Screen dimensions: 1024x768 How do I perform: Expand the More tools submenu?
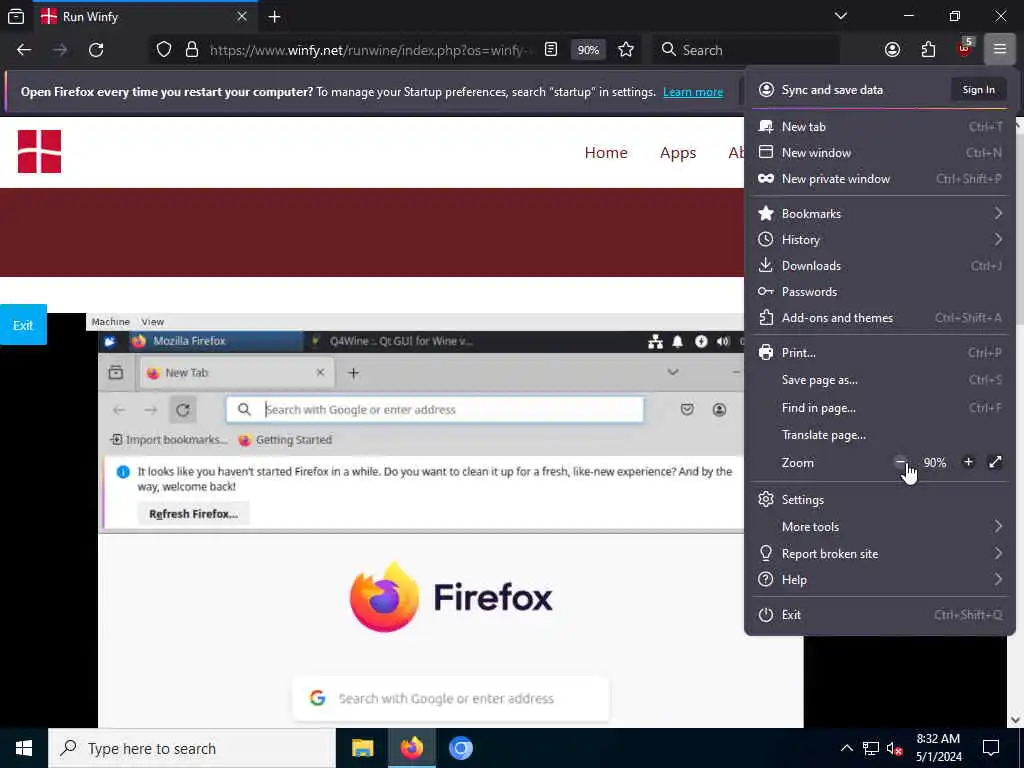(x=880, y=526)
